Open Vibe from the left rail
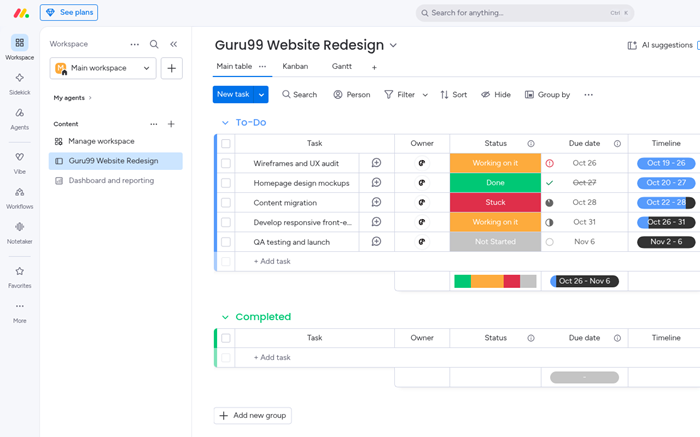This screenshot has width=700, height=437. [x=20, y=157]
